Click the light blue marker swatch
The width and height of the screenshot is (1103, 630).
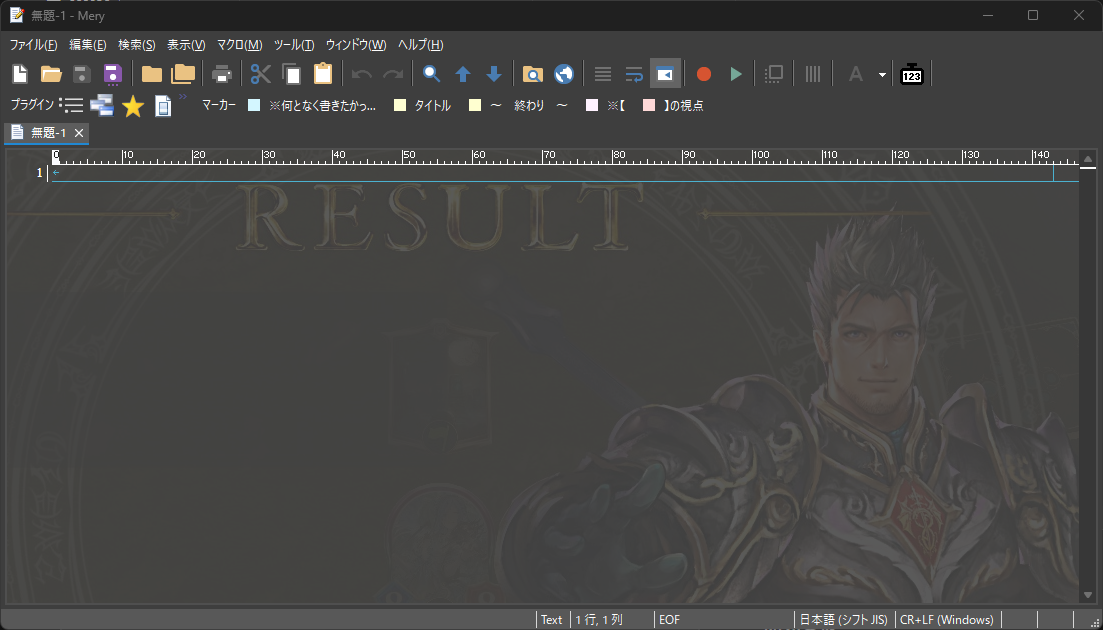point(255,105)
